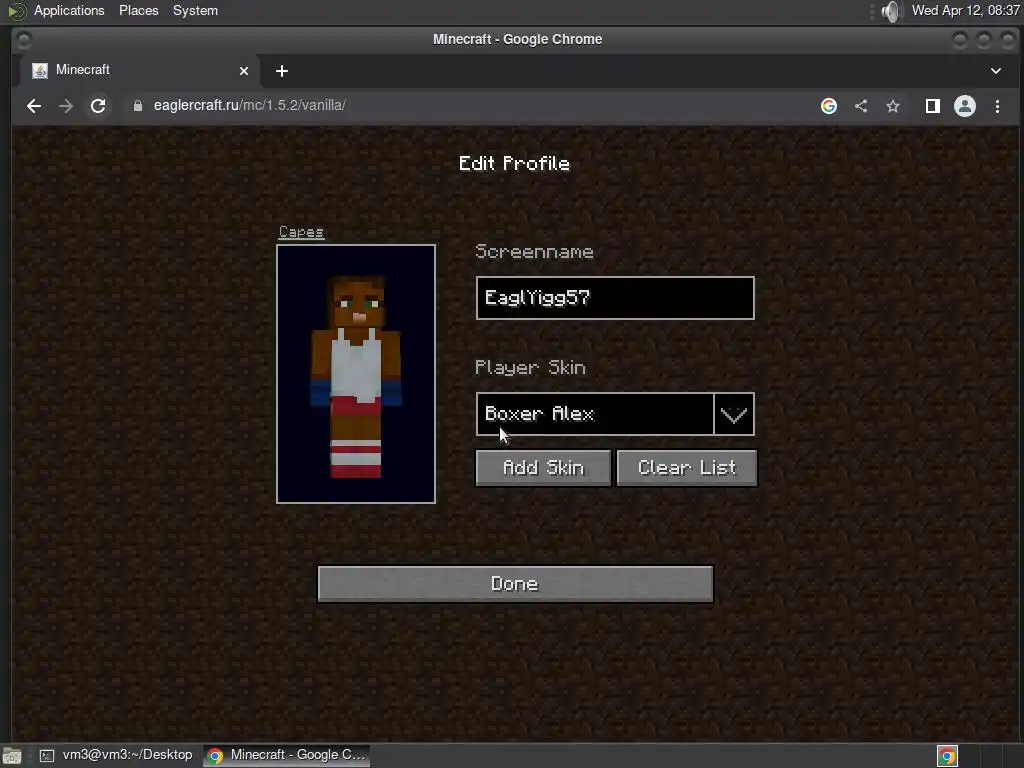Image resolution: width=1024 pixels, height=768 pixels.
Task: Click the browser forward arrow
Action: click(x=65, y=106)
